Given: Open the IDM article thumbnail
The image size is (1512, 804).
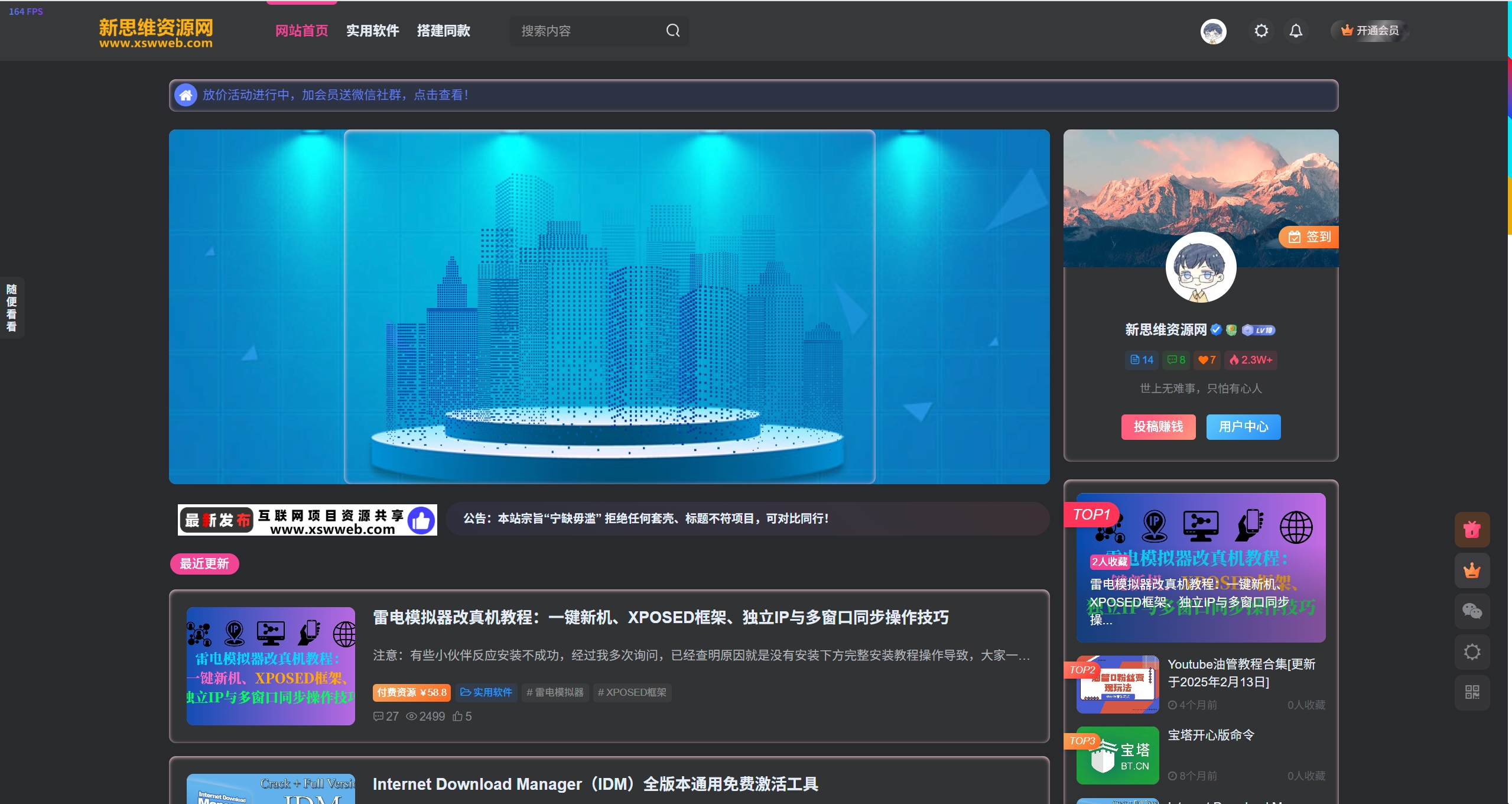Looking at the screenshot, I should pos(271,789).
